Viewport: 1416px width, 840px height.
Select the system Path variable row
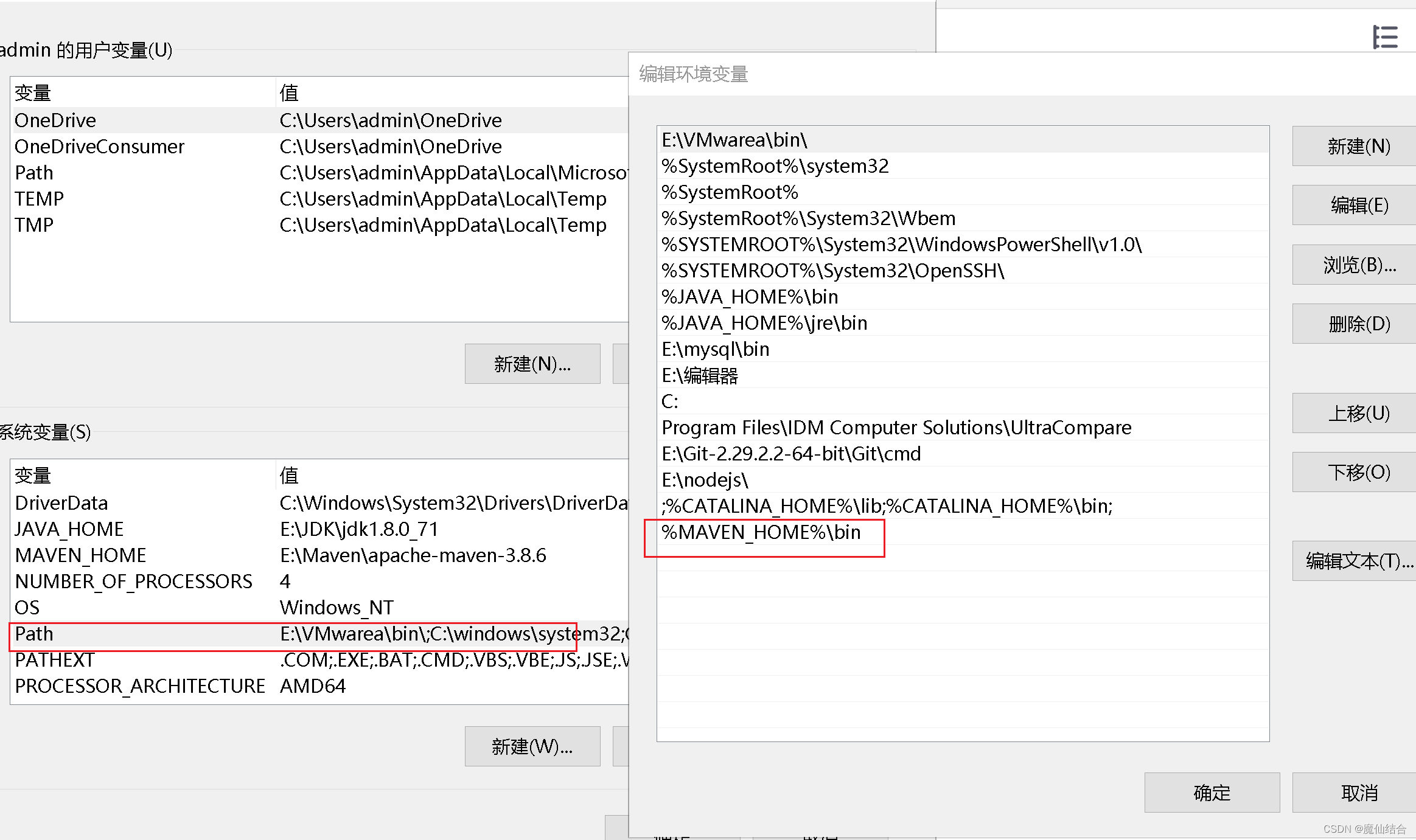click(319, 634)
